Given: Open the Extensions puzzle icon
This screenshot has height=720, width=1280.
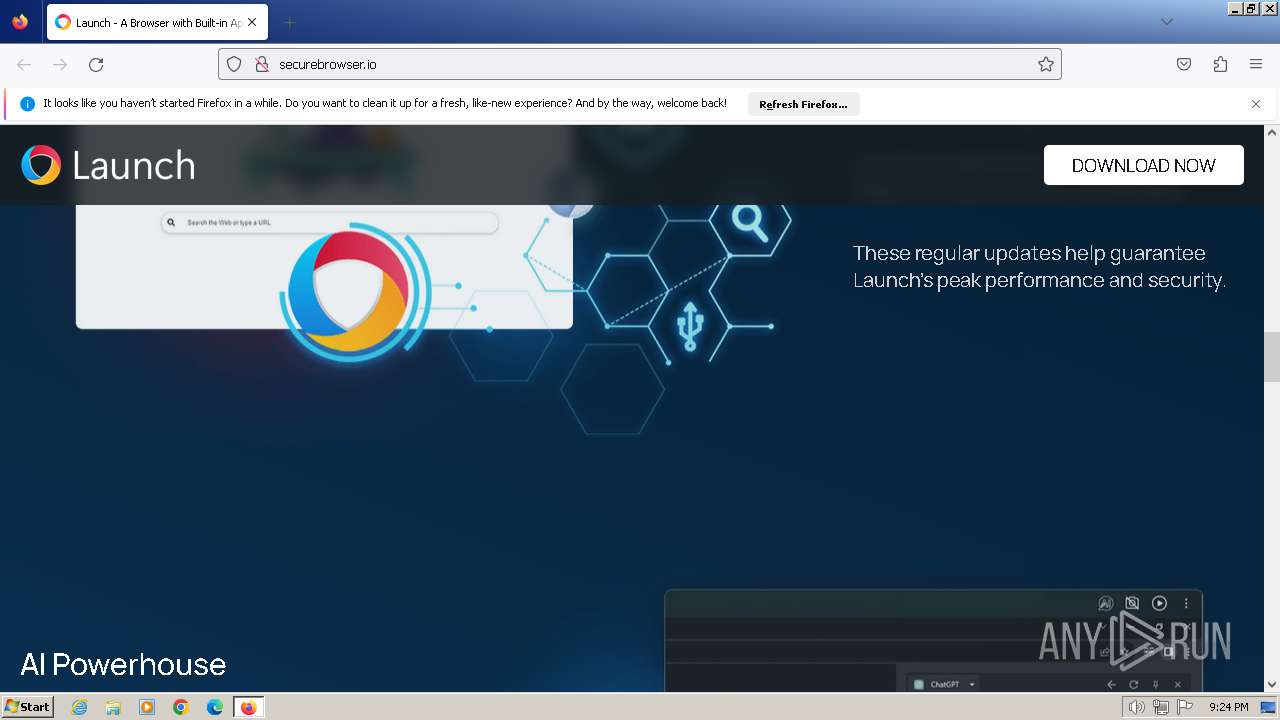Looking at the screenshot, I should 1220,64.
